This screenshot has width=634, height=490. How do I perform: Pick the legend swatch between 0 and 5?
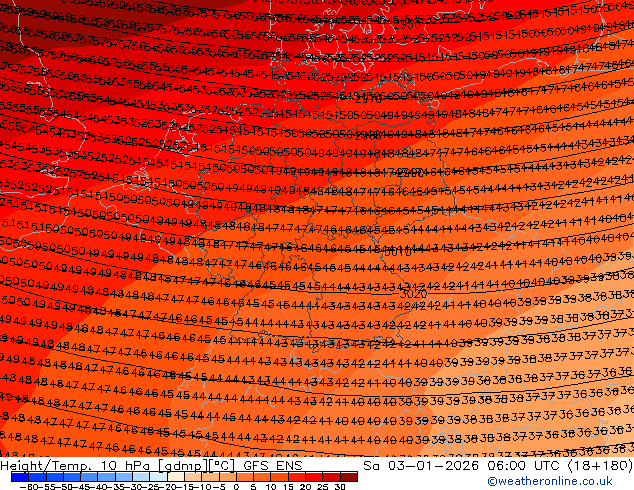(x=245, y=477)
